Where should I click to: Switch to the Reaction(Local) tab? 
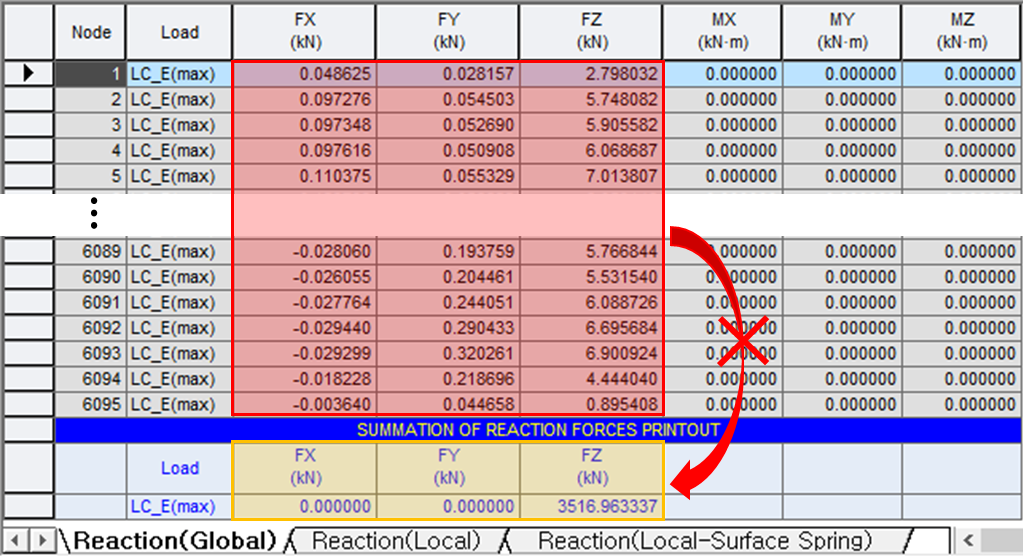tap(395, 541)
